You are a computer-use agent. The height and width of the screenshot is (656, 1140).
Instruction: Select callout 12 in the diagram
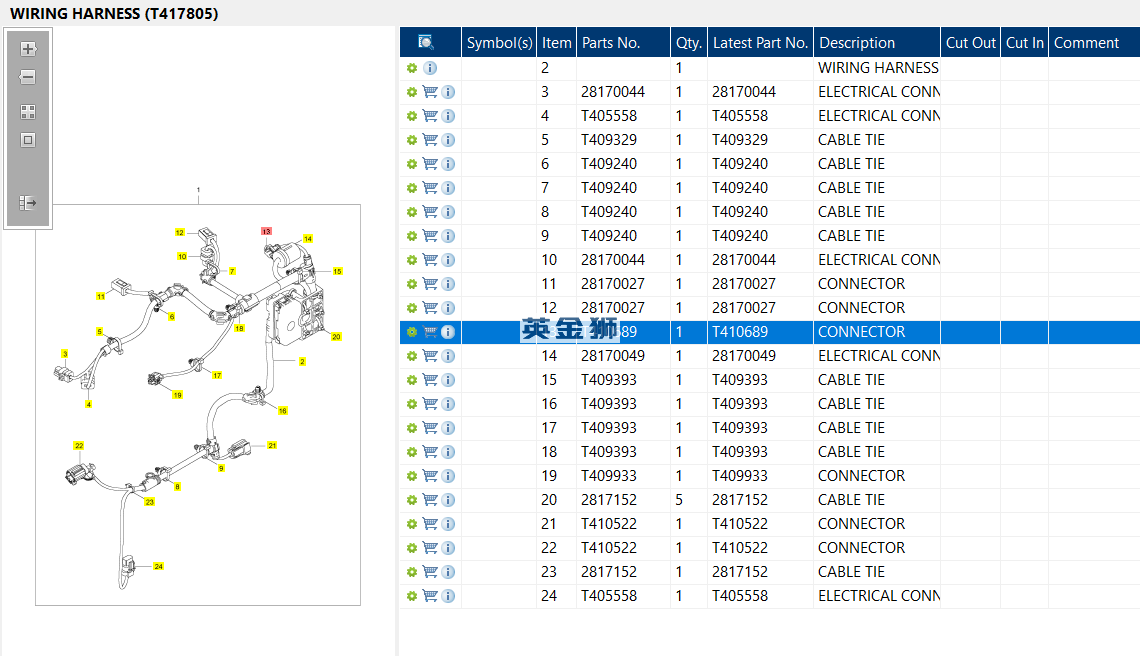coord(180,233)
